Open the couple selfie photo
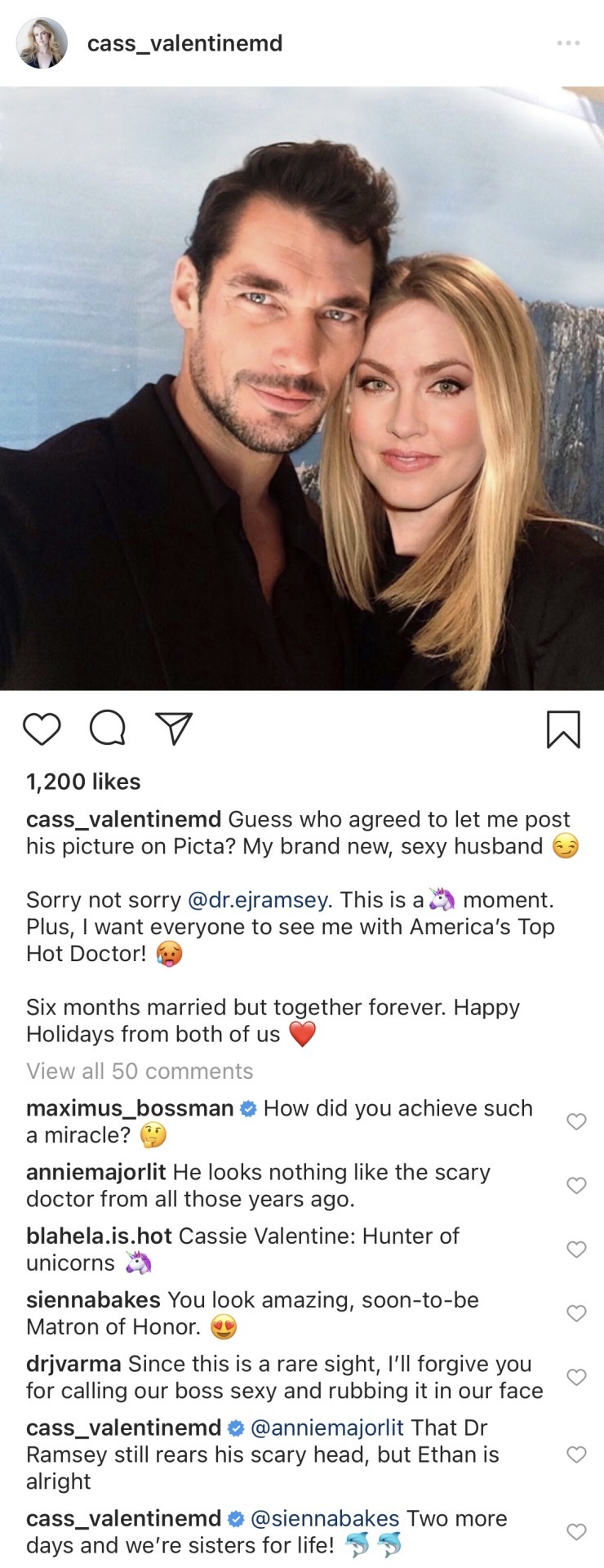This screenshot has width=604, height=1568. point(302,388)
